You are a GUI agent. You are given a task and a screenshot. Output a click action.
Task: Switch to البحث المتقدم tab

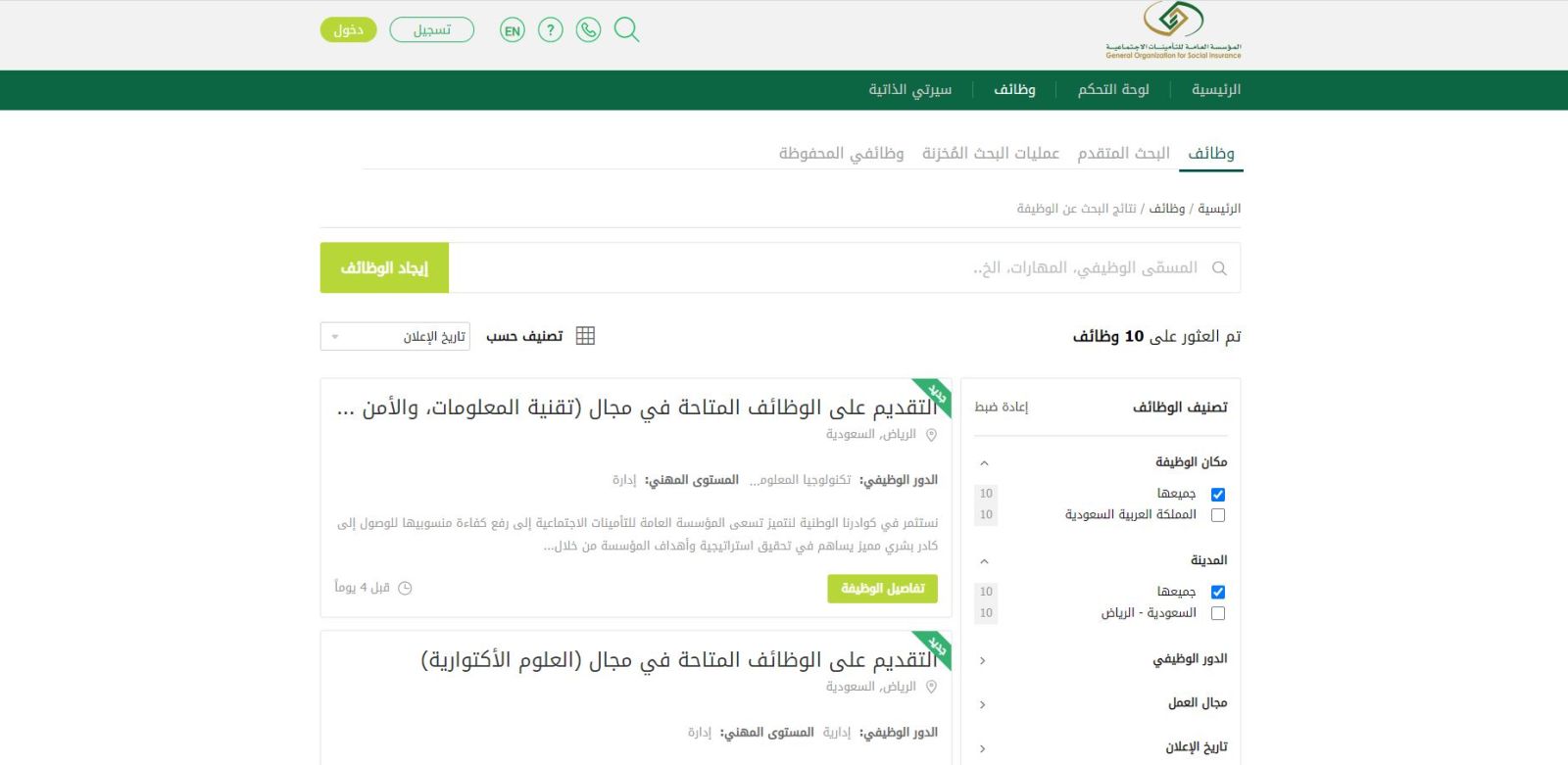point(1123,154)
